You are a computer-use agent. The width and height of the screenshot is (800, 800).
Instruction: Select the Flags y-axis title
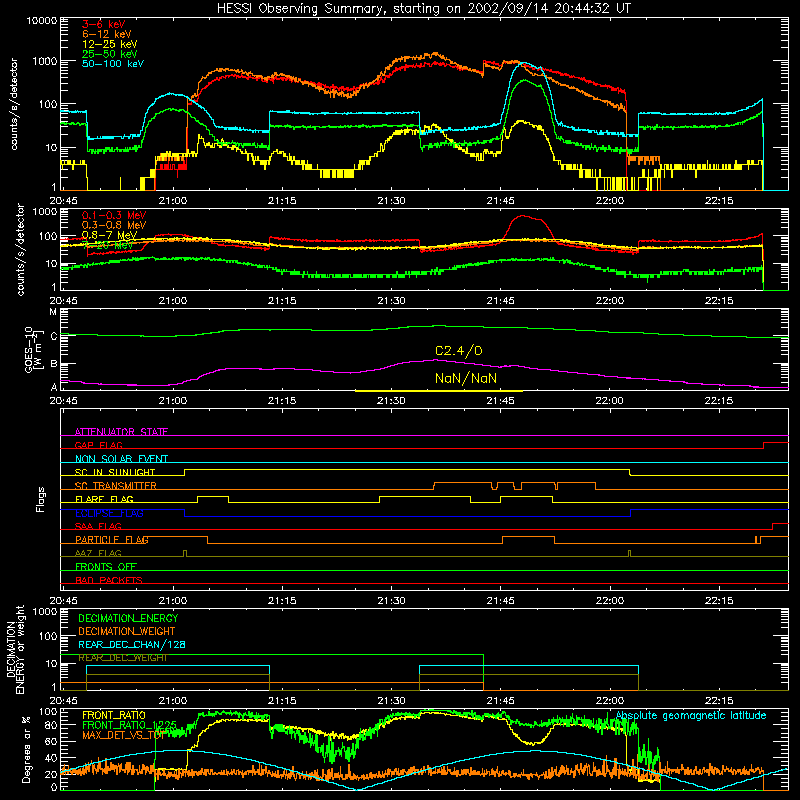40,499
